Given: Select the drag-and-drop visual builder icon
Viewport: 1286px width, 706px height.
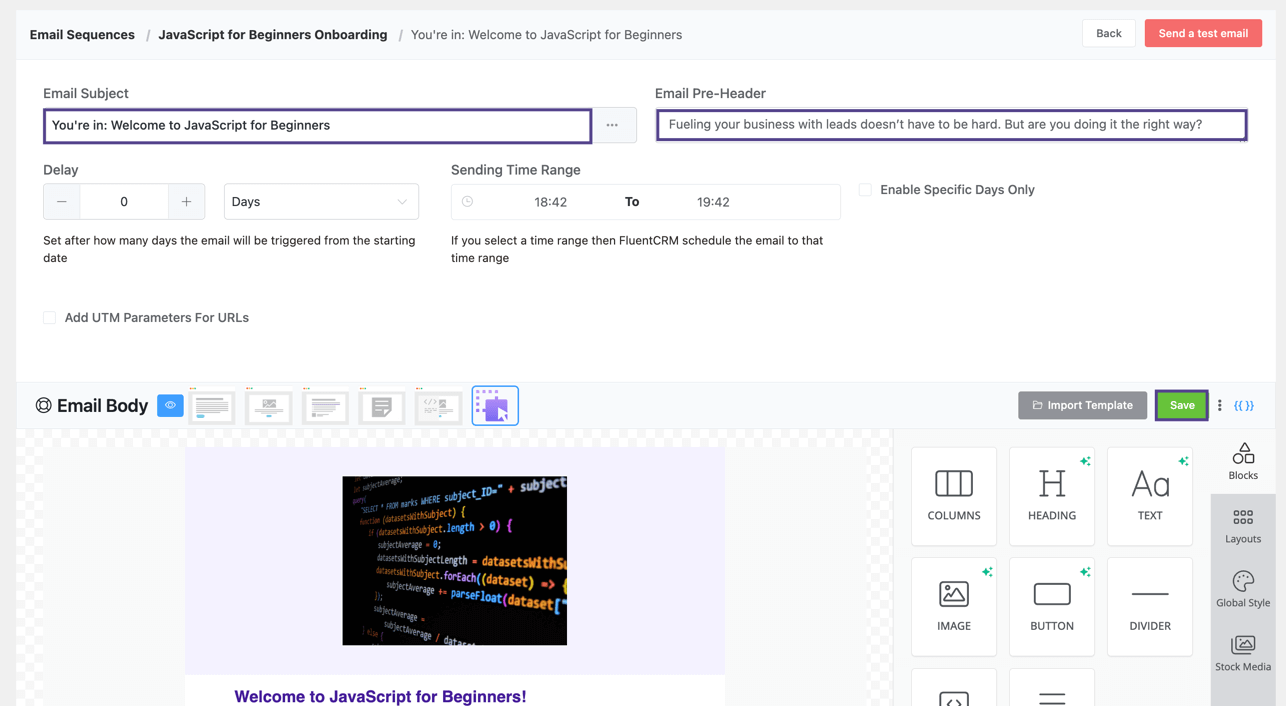Looking at the screenshot, I should point(495,405).
